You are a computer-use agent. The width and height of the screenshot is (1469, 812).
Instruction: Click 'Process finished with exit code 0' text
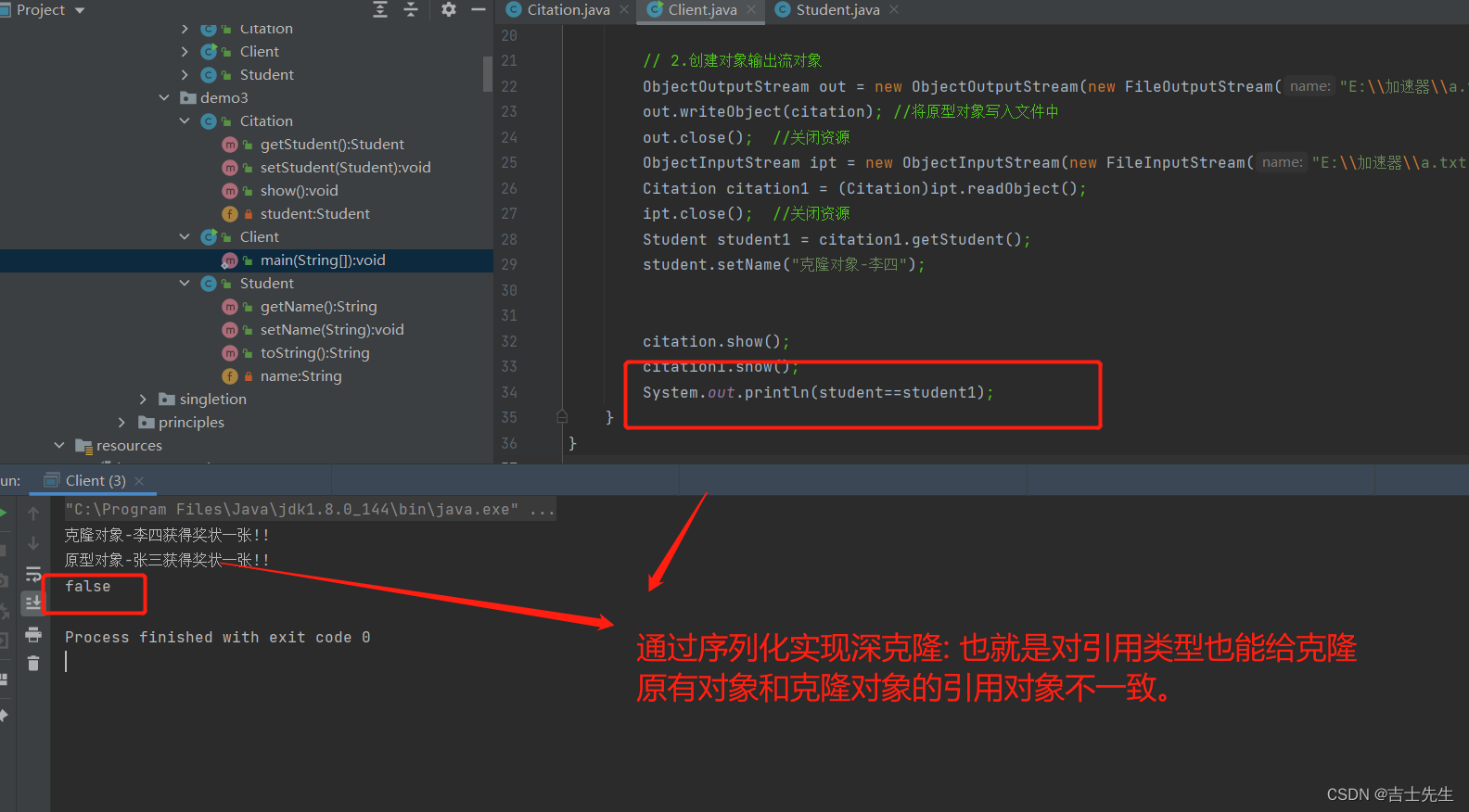point(217,638)
